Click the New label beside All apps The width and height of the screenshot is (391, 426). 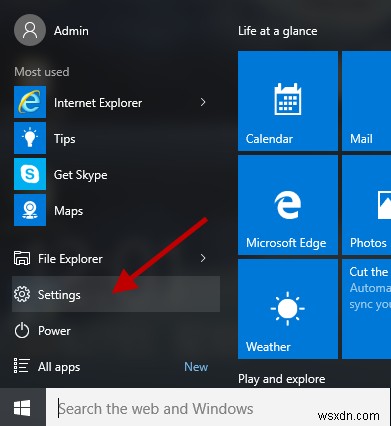pos(196,367)
